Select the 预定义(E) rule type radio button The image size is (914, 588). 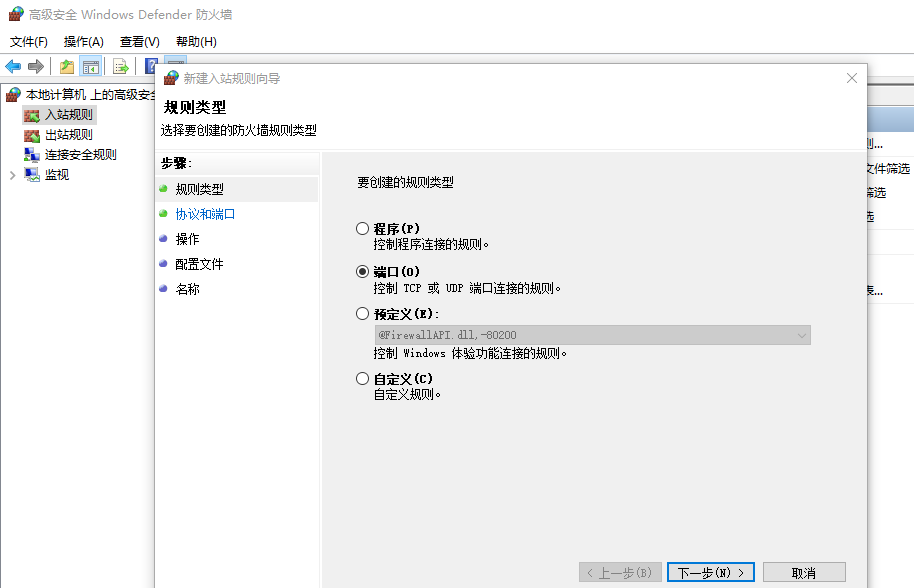tap(363, 314)
